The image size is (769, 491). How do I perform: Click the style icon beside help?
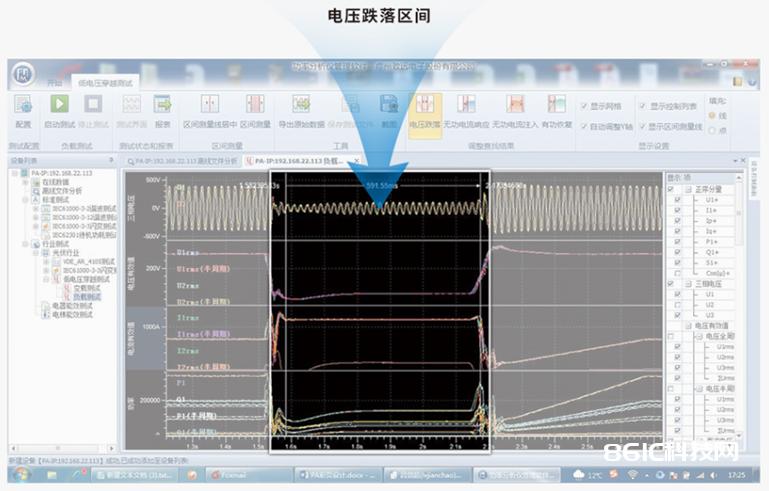pyautogui.click(x=738, y=81)
